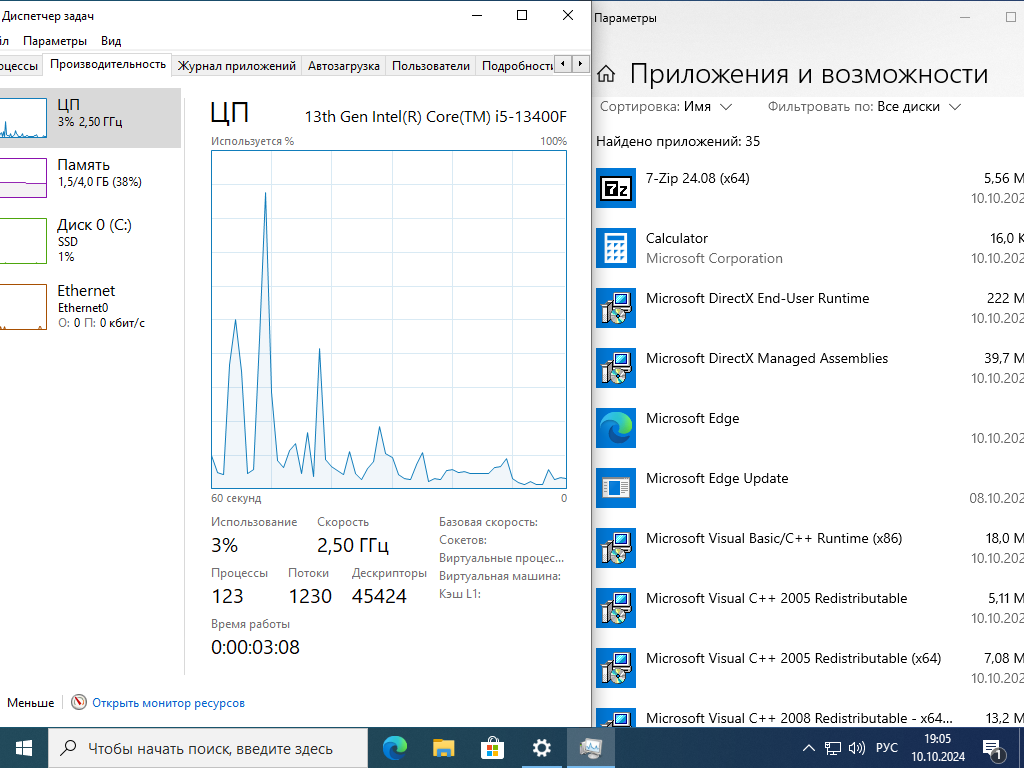Select the Calculator app name

[677, 238]
